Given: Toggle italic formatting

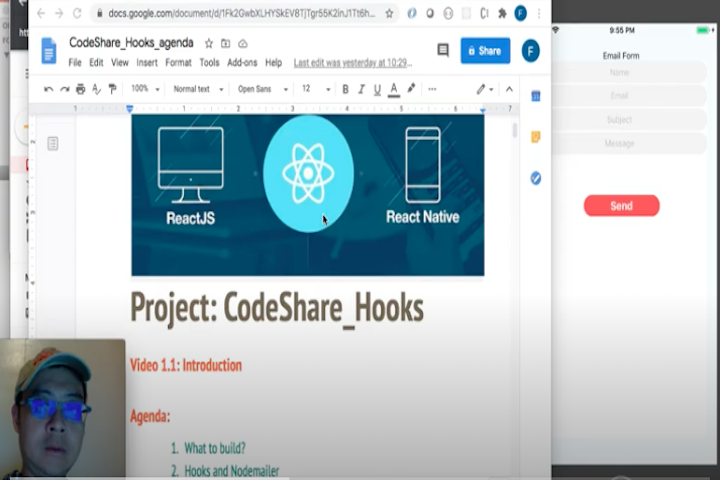Looking at the screenshot, I should point(361,89).
